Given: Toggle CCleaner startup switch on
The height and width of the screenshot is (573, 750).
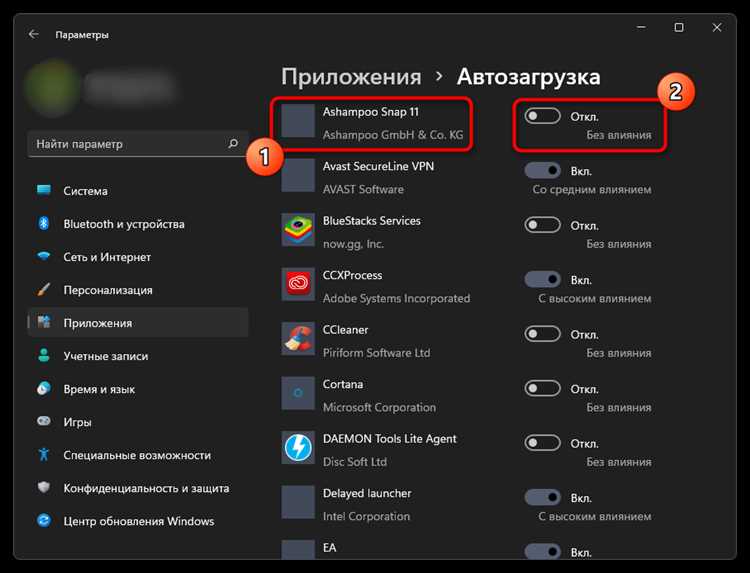Looking at the screenshot, I should pyautogui.click(x=542, y=334).
